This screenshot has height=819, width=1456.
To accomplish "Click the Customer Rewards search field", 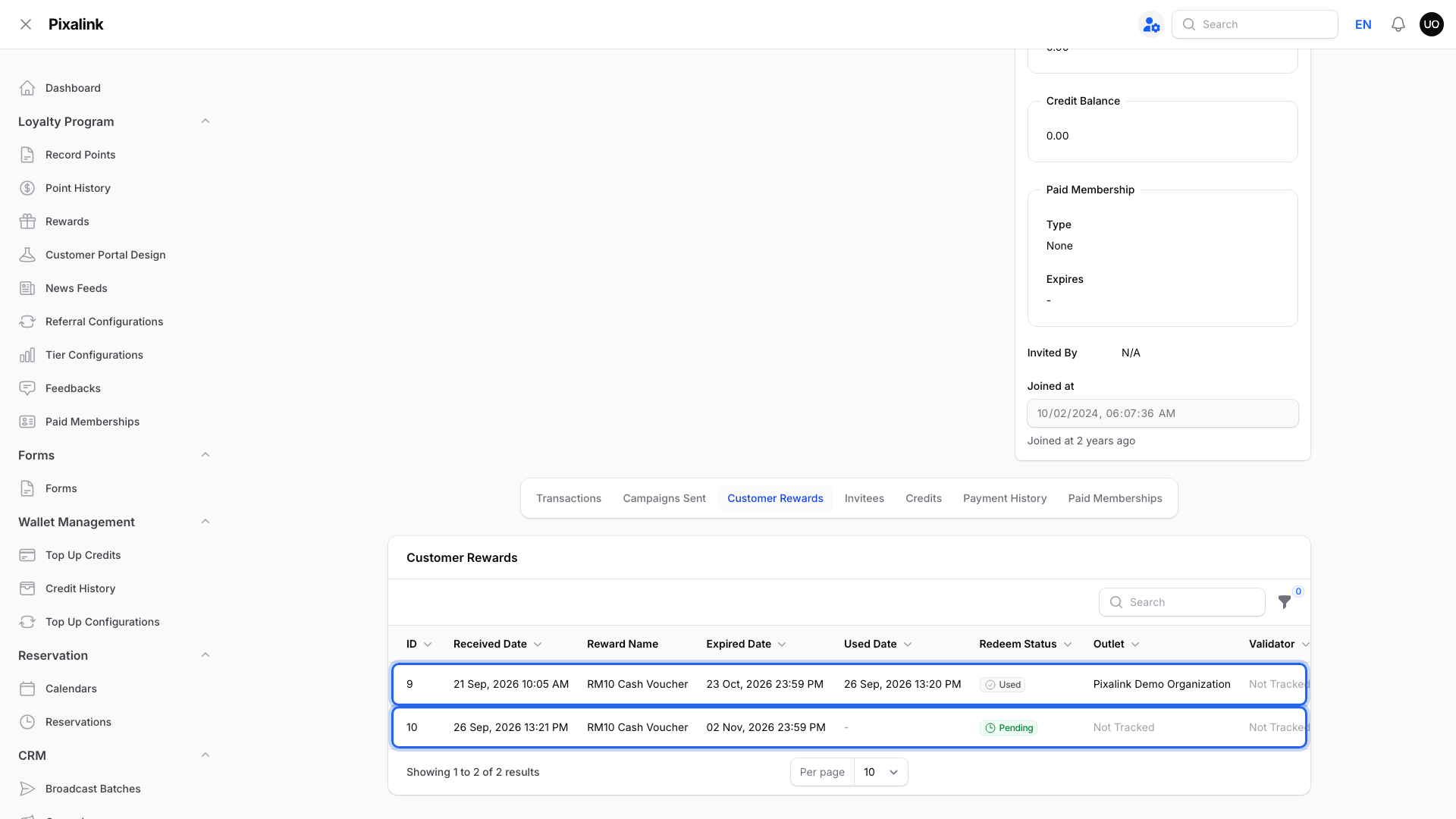I will pyautogui.click(x=1181, y=602).
